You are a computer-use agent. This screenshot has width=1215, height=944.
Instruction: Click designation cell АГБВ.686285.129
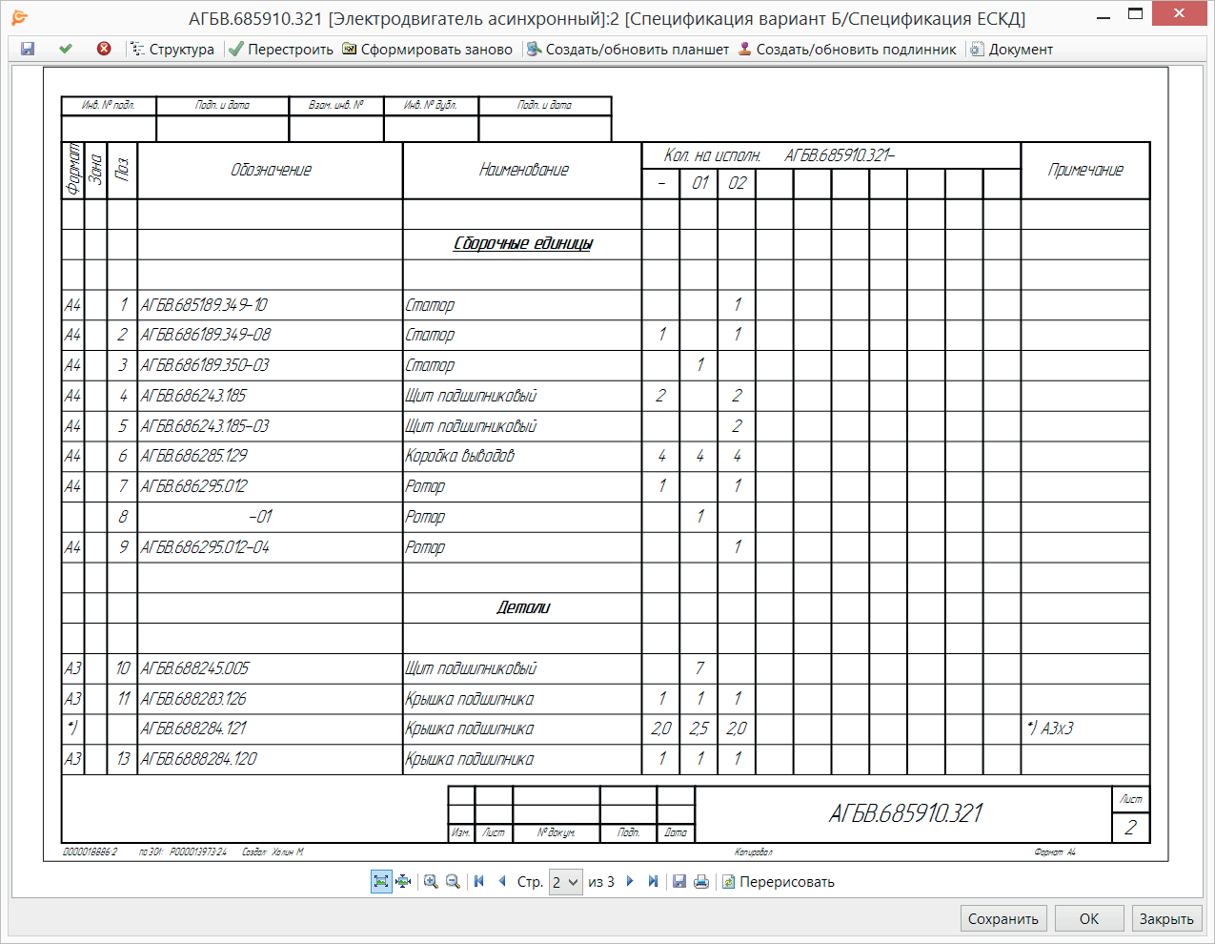tap(270, 456)
